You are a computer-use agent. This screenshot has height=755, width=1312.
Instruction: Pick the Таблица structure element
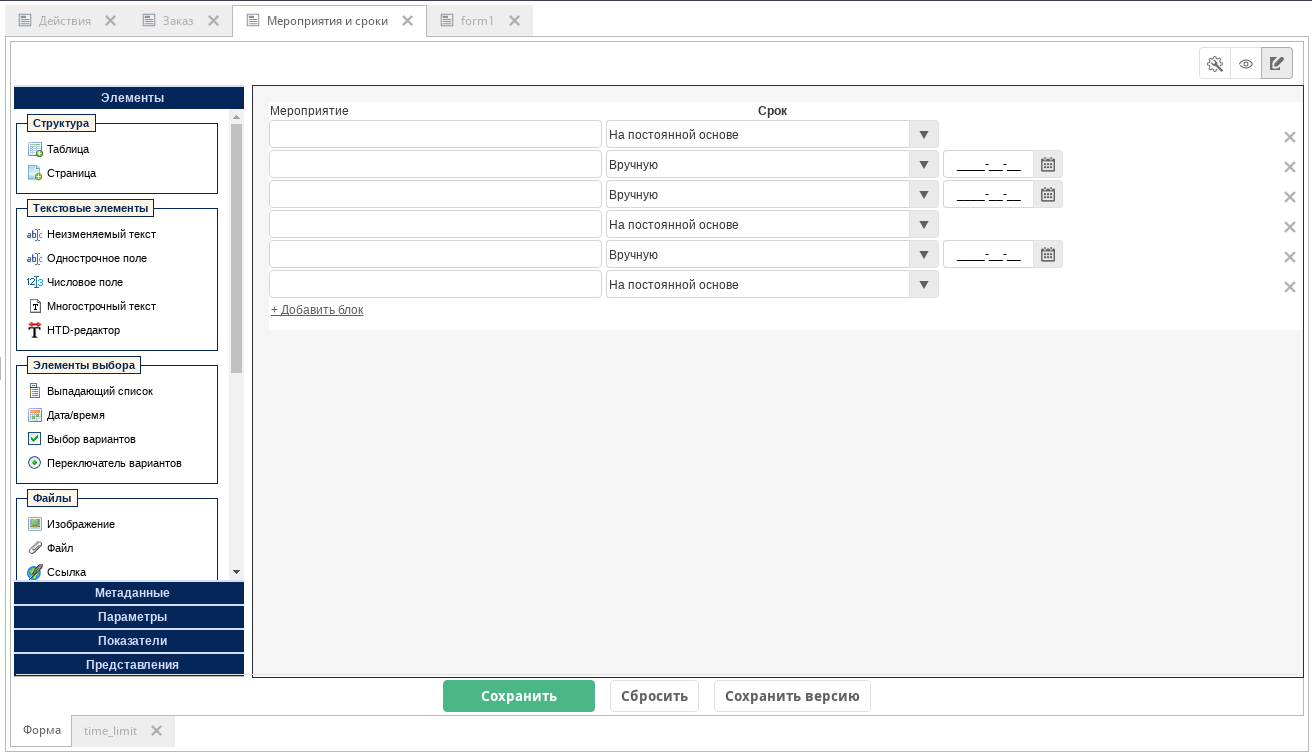click(59, 149)
